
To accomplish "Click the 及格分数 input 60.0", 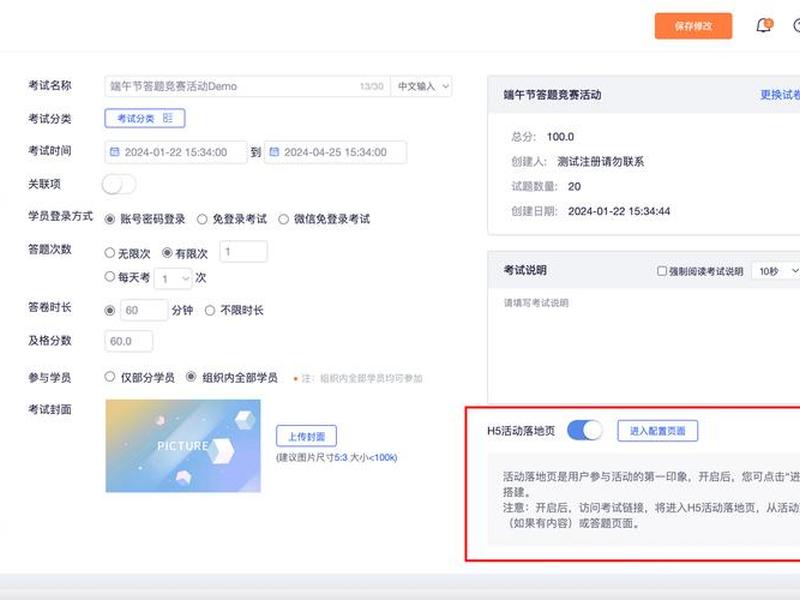I will 129,341.
